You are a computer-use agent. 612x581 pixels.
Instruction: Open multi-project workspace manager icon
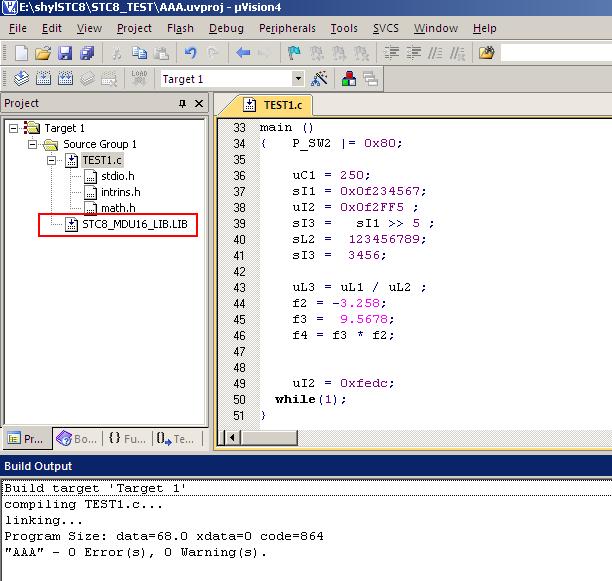click(x=370, y=79)
